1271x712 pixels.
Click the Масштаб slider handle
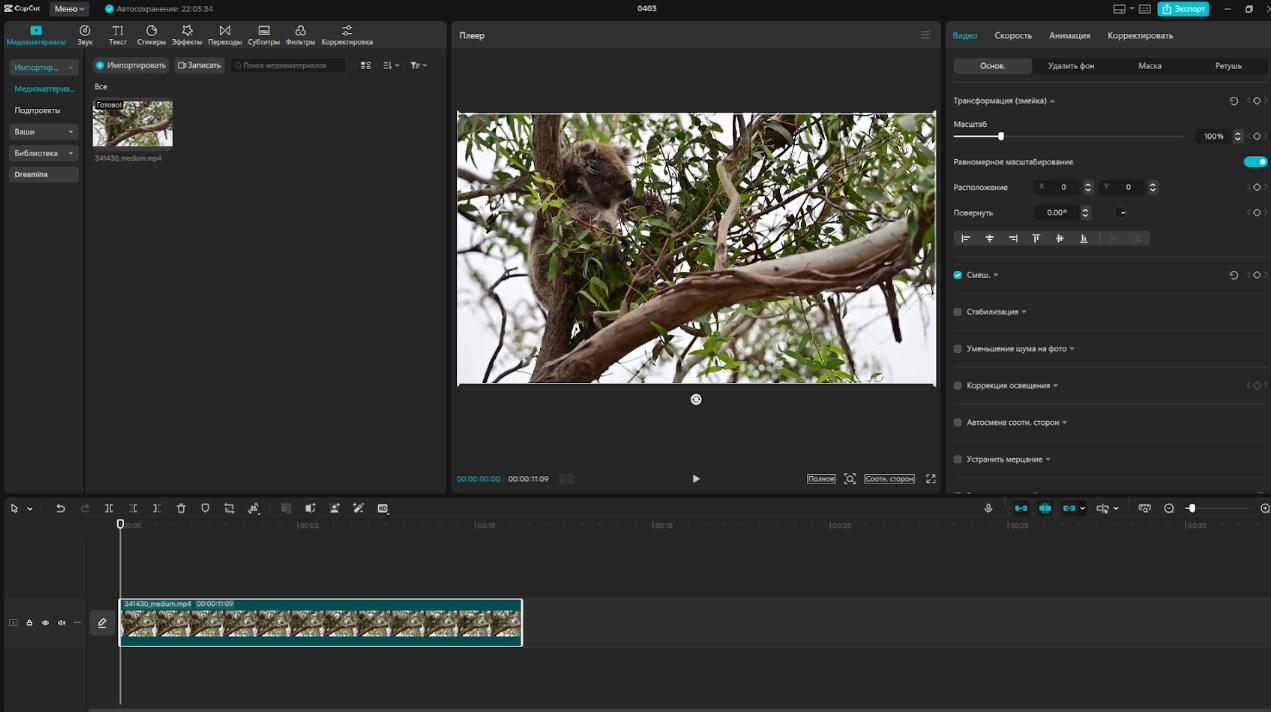(x=1000, y=136)
